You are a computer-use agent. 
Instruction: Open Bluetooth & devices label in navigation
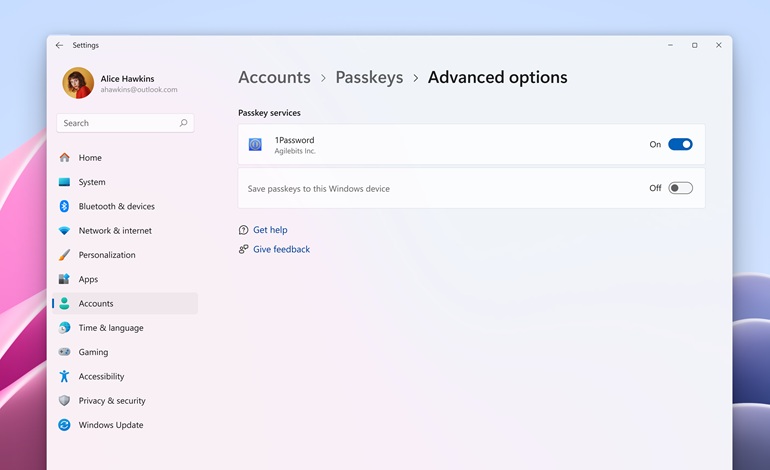click(116, 206)
